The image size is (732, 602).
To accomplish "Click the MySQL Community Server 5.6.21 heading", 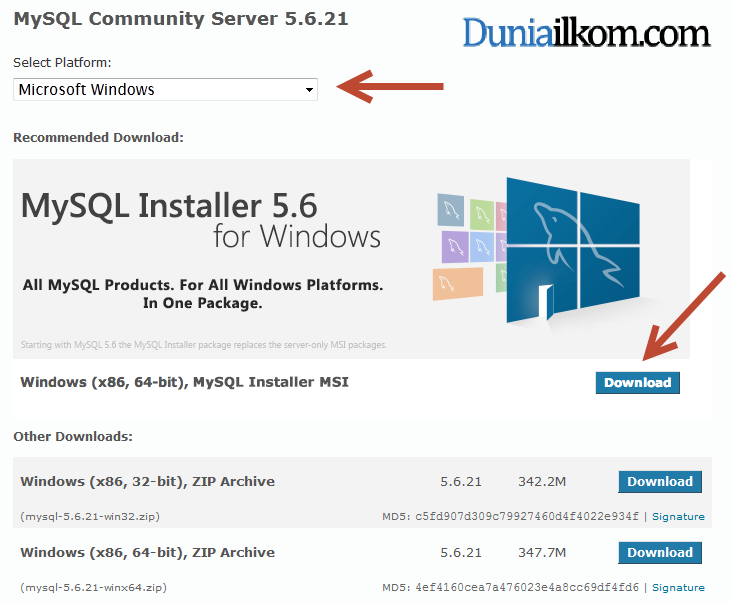I will (x=181, y=19).
